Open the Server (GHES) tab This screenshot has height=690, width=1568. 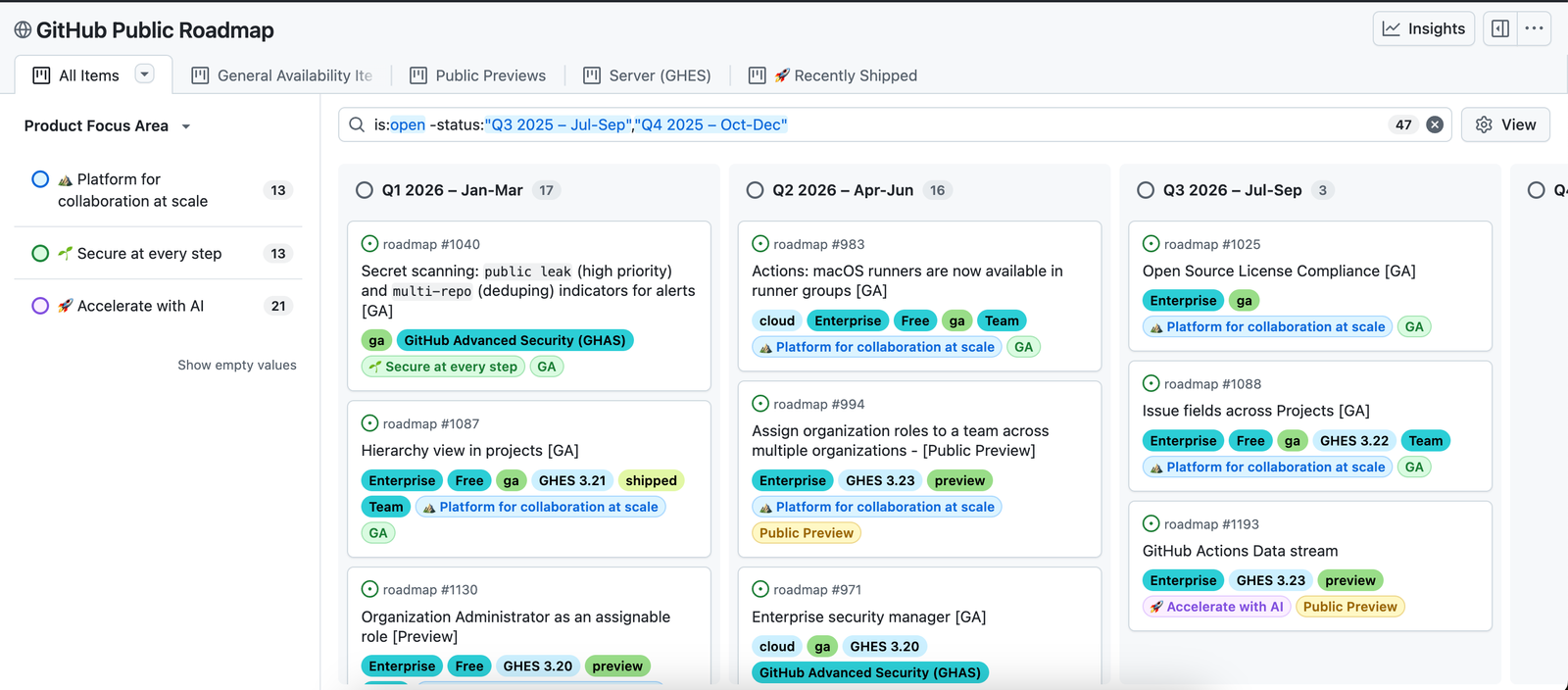tap(647, 75)
